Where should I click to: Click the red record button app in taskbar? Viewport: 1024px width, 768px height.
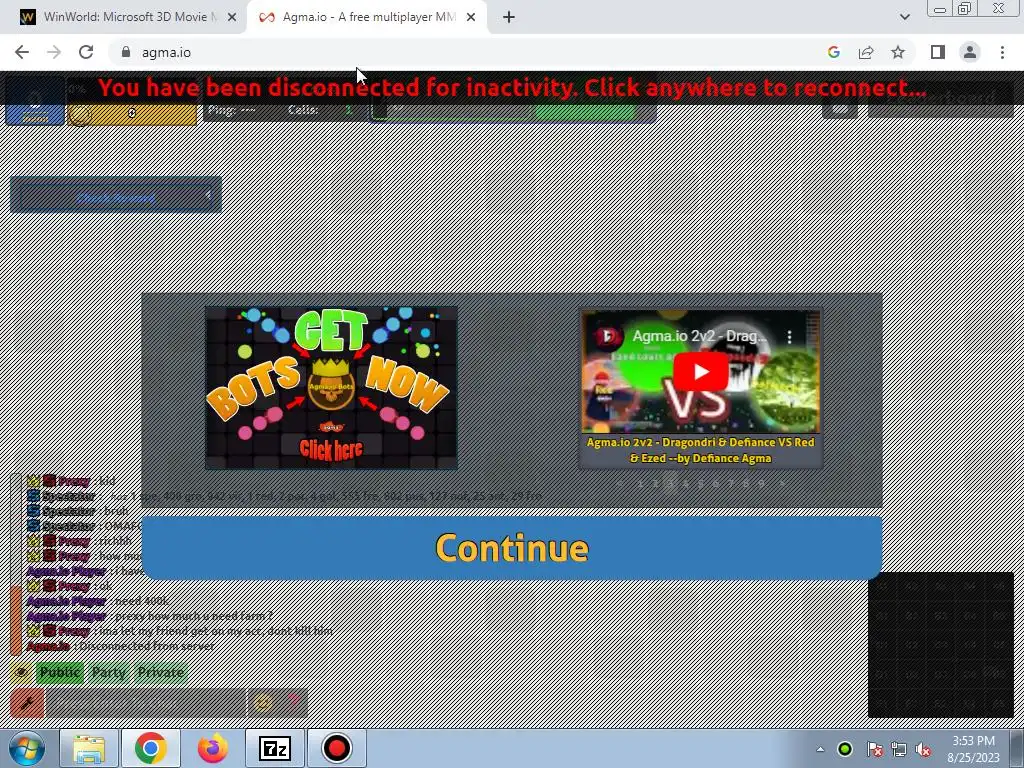[336, 748]
